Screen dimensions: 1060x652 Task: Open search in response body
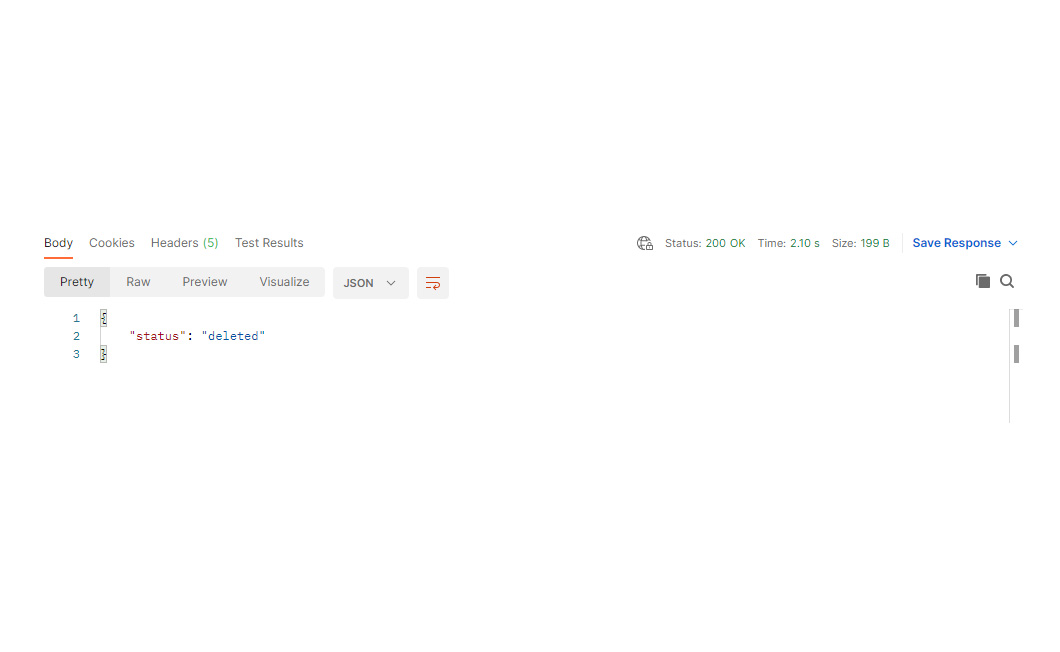coord(1007,281)
